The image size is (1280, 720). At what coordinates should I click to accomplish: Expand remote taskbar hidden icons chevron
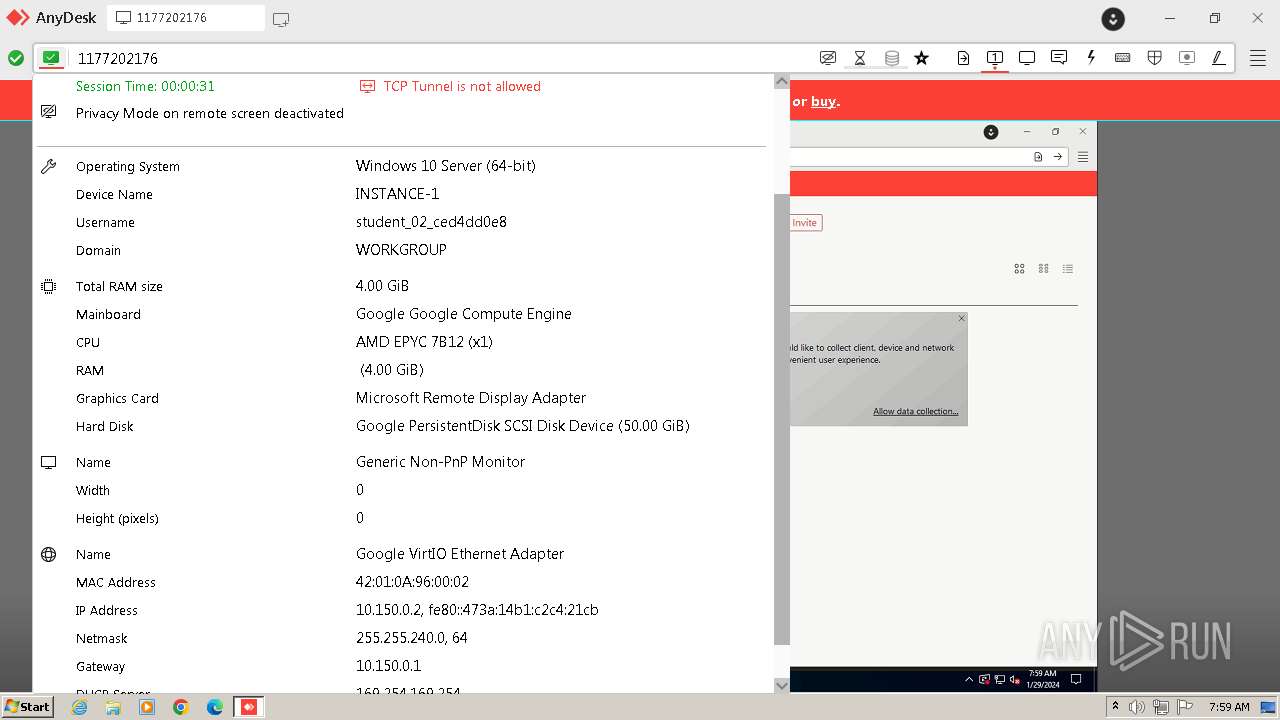point(968,680)
